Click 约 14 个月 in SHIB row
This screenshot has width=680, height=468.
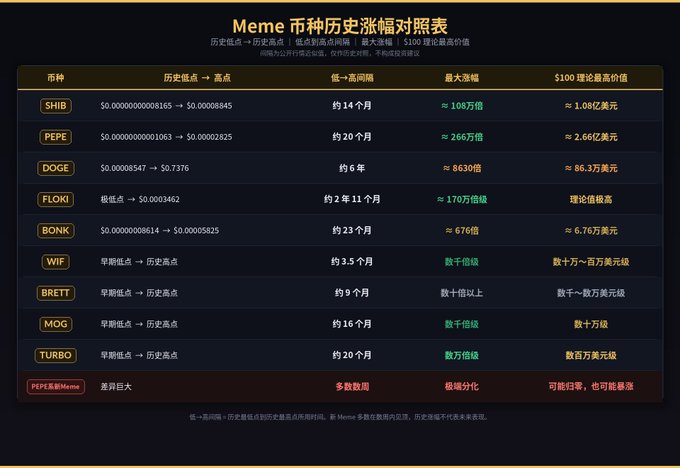352,106
